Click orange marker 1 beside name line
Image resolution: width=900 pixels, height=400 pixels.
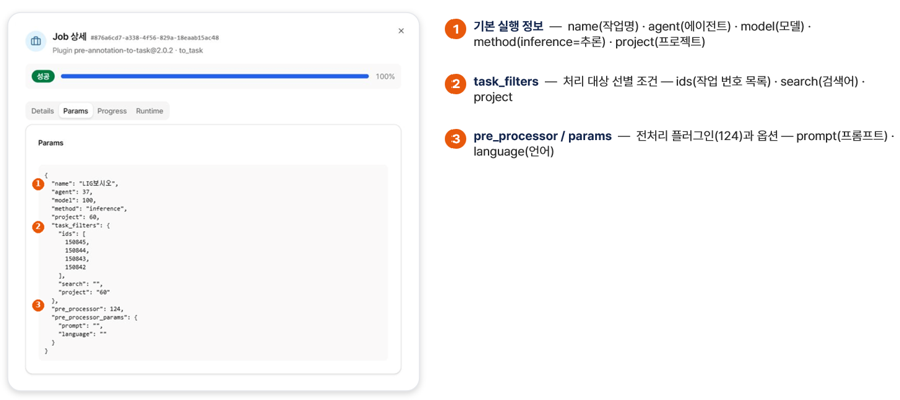(38, 184)
